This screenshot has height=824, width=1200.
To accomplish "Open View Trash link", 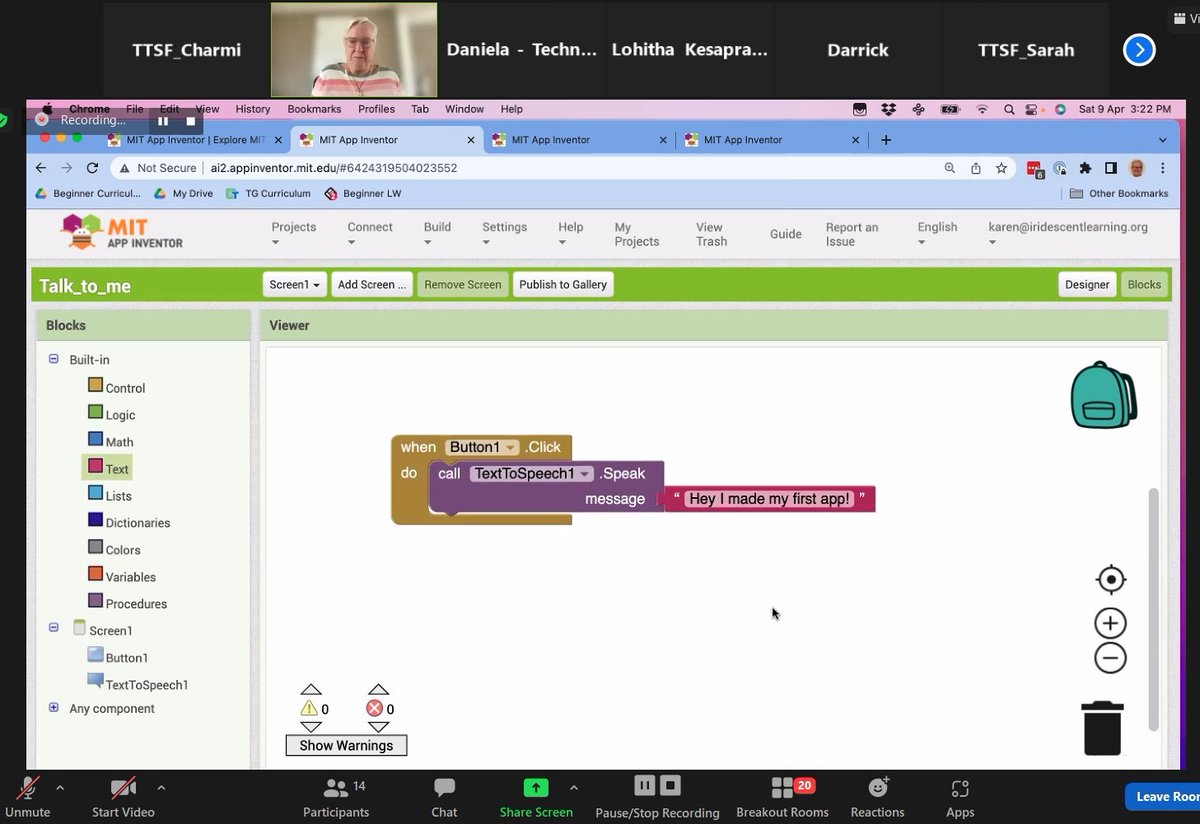I will point(711,234).
